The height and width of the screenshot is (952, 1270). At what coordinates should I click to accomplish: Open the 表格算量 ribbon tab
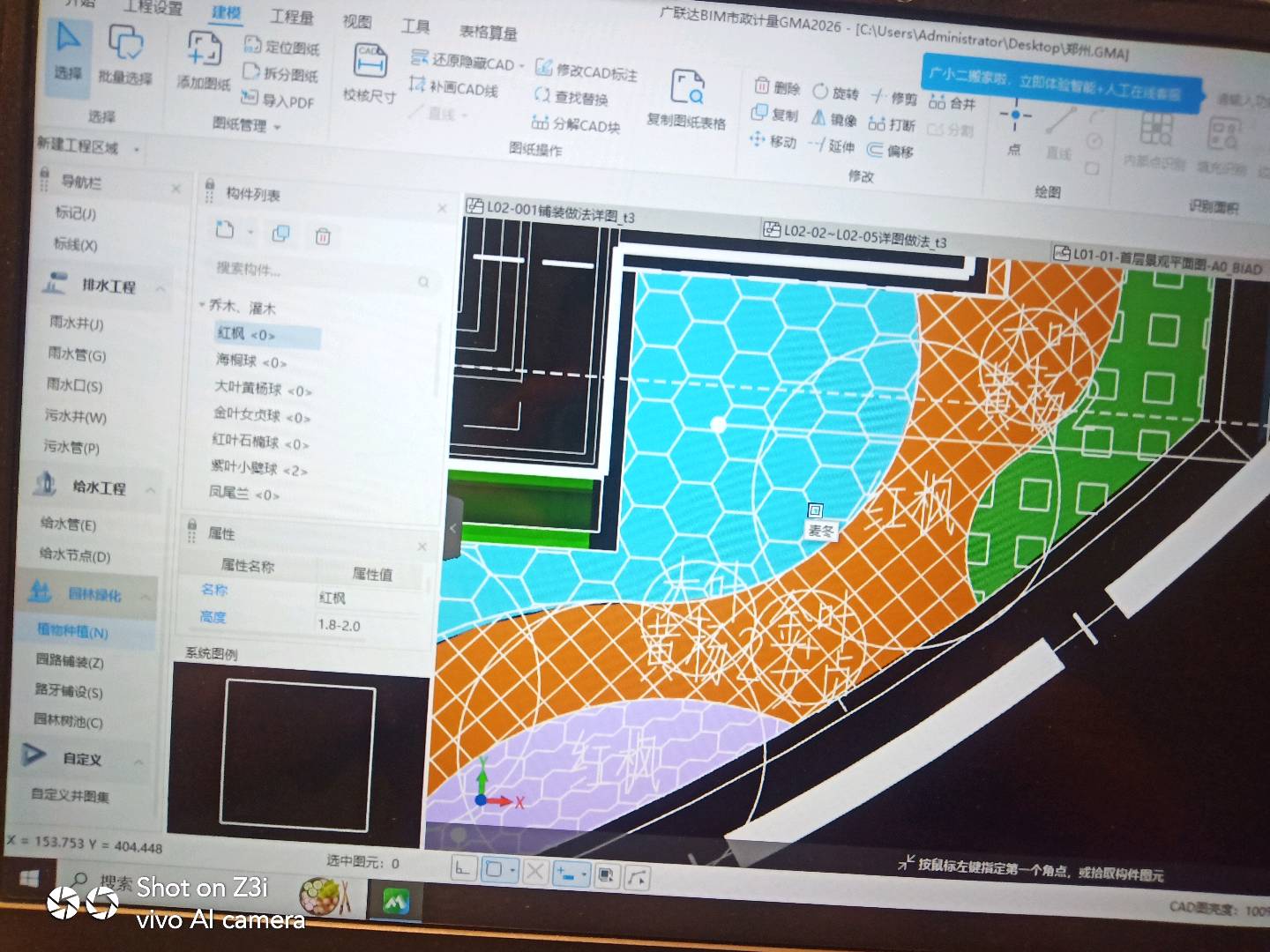click(489, 32)
